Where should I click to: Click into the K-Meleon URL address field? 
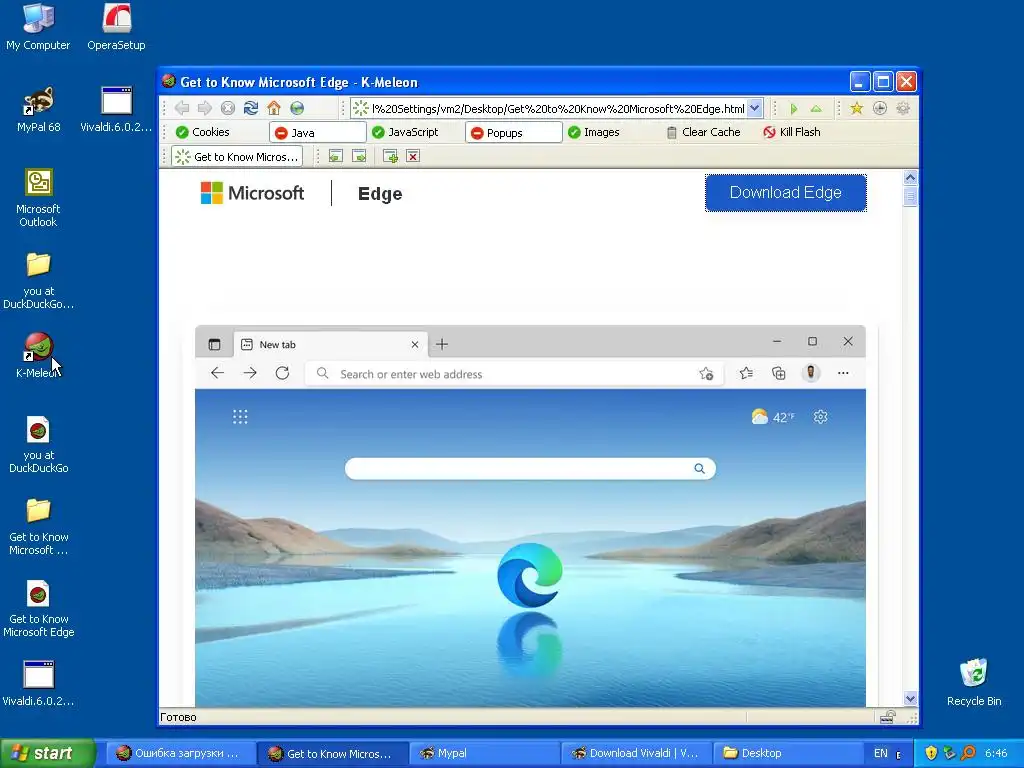coord(558,108)
